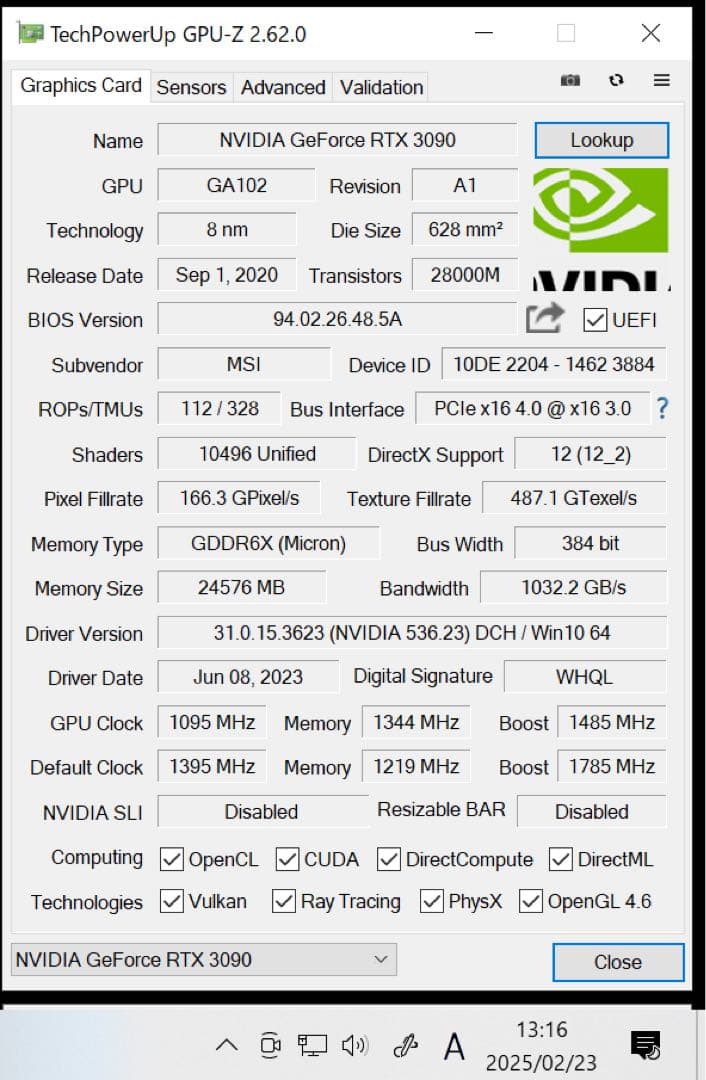Open the notification center icon
706x1080 pixels.
click(645, 1046)
